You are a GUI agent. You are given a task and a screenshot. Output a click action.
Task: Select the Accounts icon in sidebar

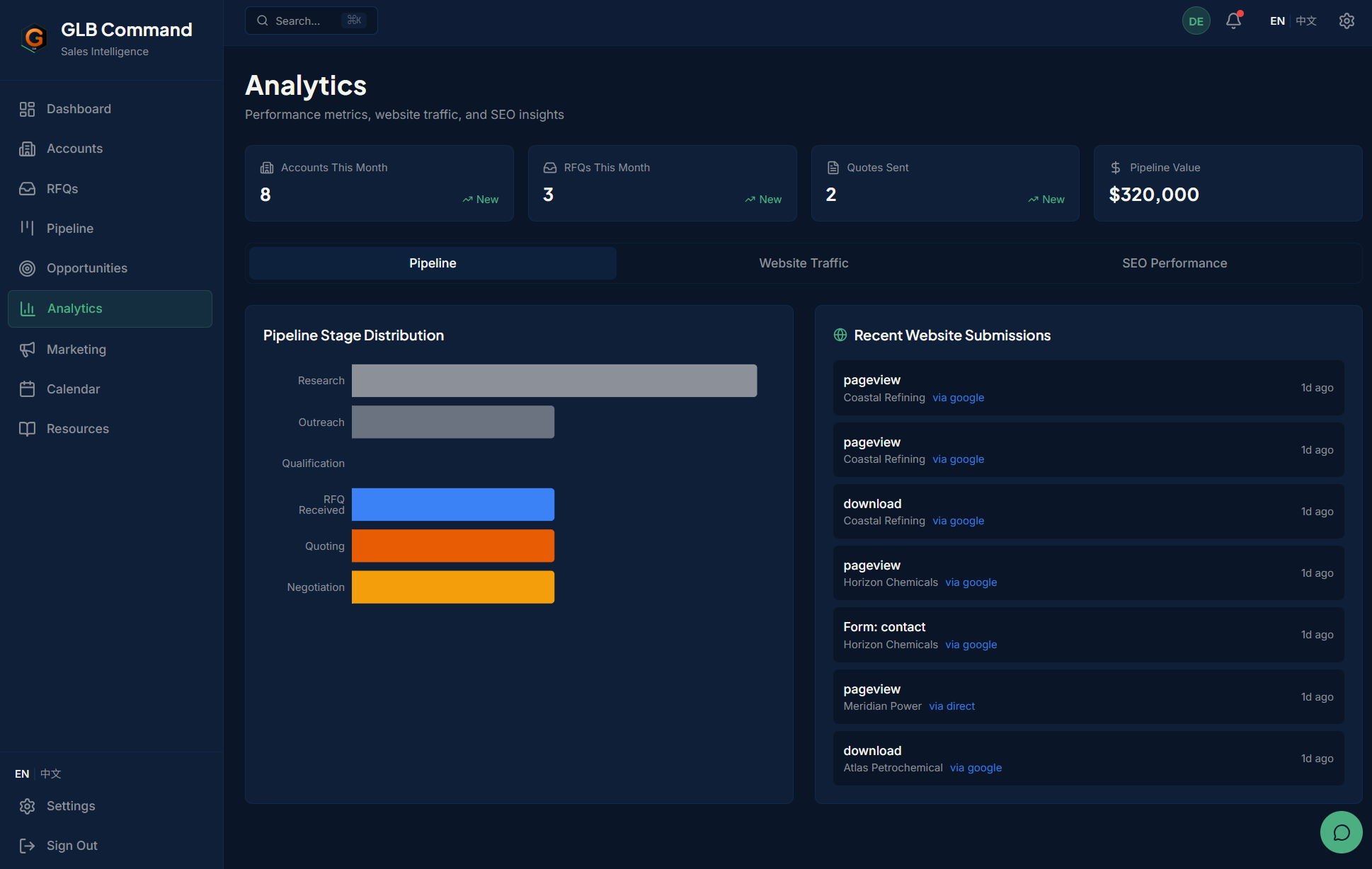tap(27, 148)
